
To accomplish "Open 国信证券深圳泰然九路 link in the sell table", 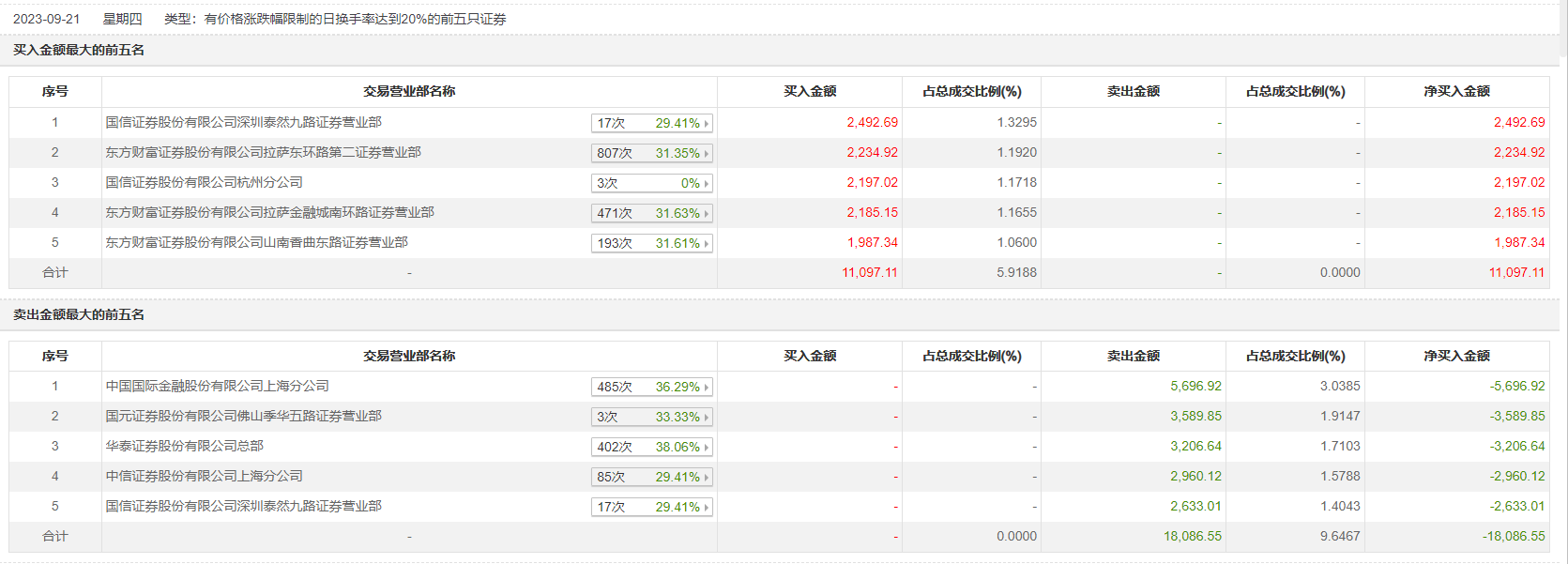I will 243,506.
